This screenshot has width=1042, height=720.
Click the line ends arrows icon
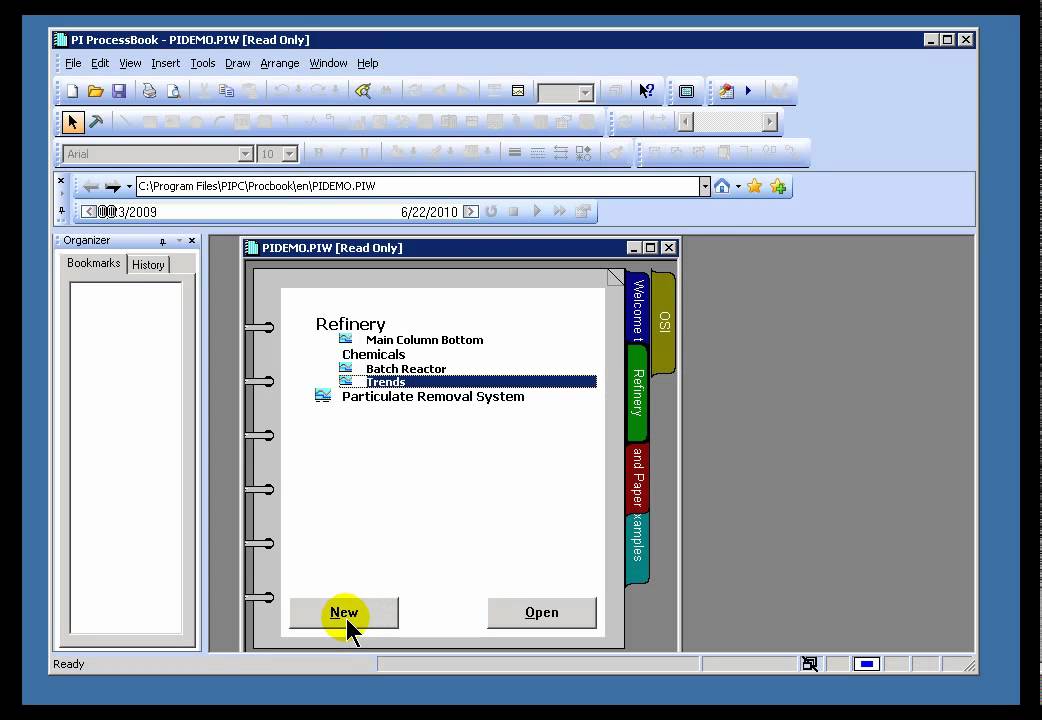tap(560, 153)
